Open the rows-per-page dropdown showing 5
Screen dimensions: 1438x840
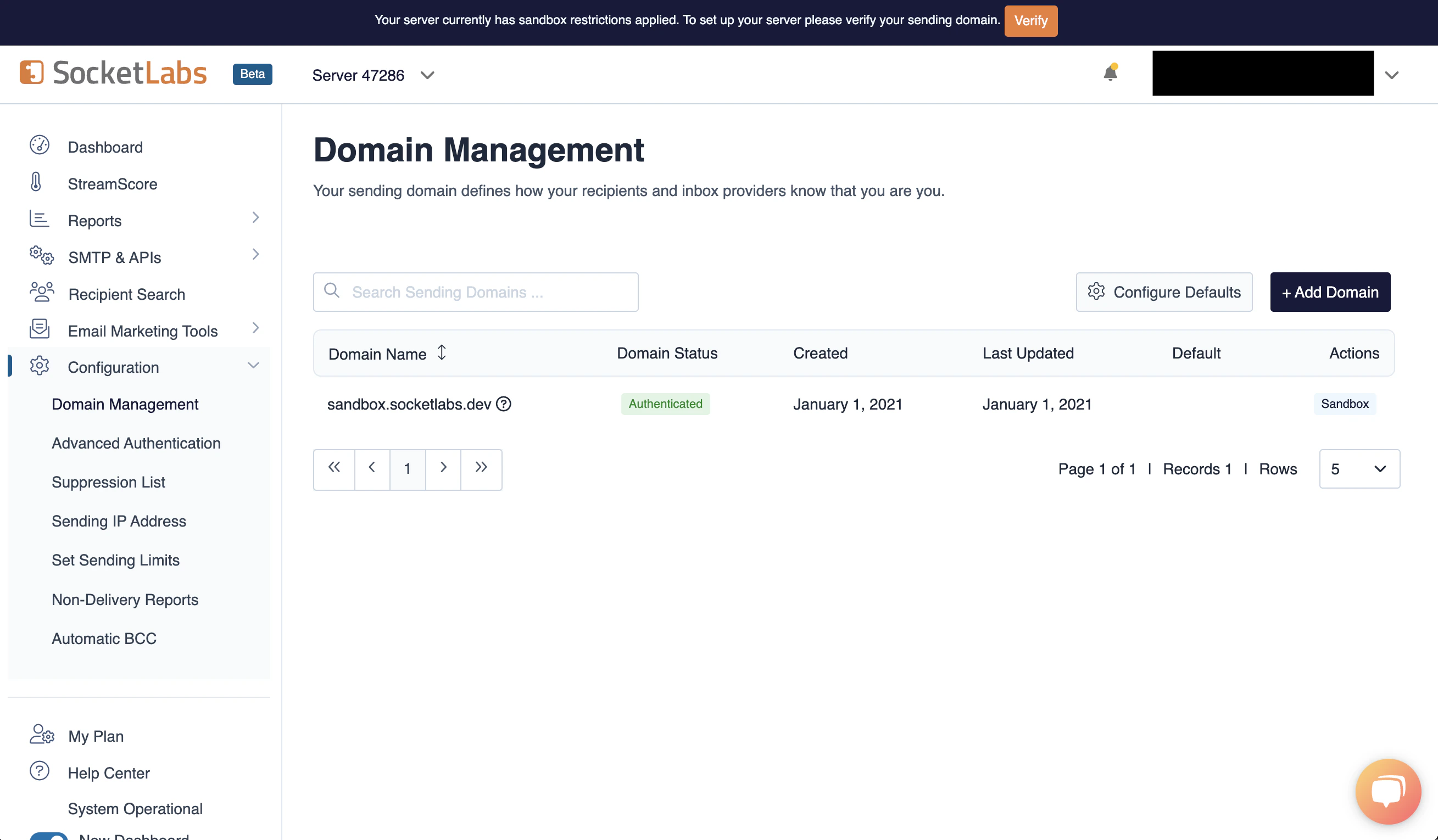point(1359,469)
